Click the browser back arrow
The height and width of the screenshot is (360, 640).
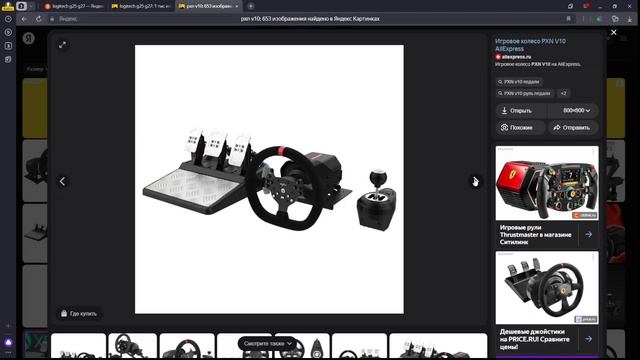tap(24, 19)
